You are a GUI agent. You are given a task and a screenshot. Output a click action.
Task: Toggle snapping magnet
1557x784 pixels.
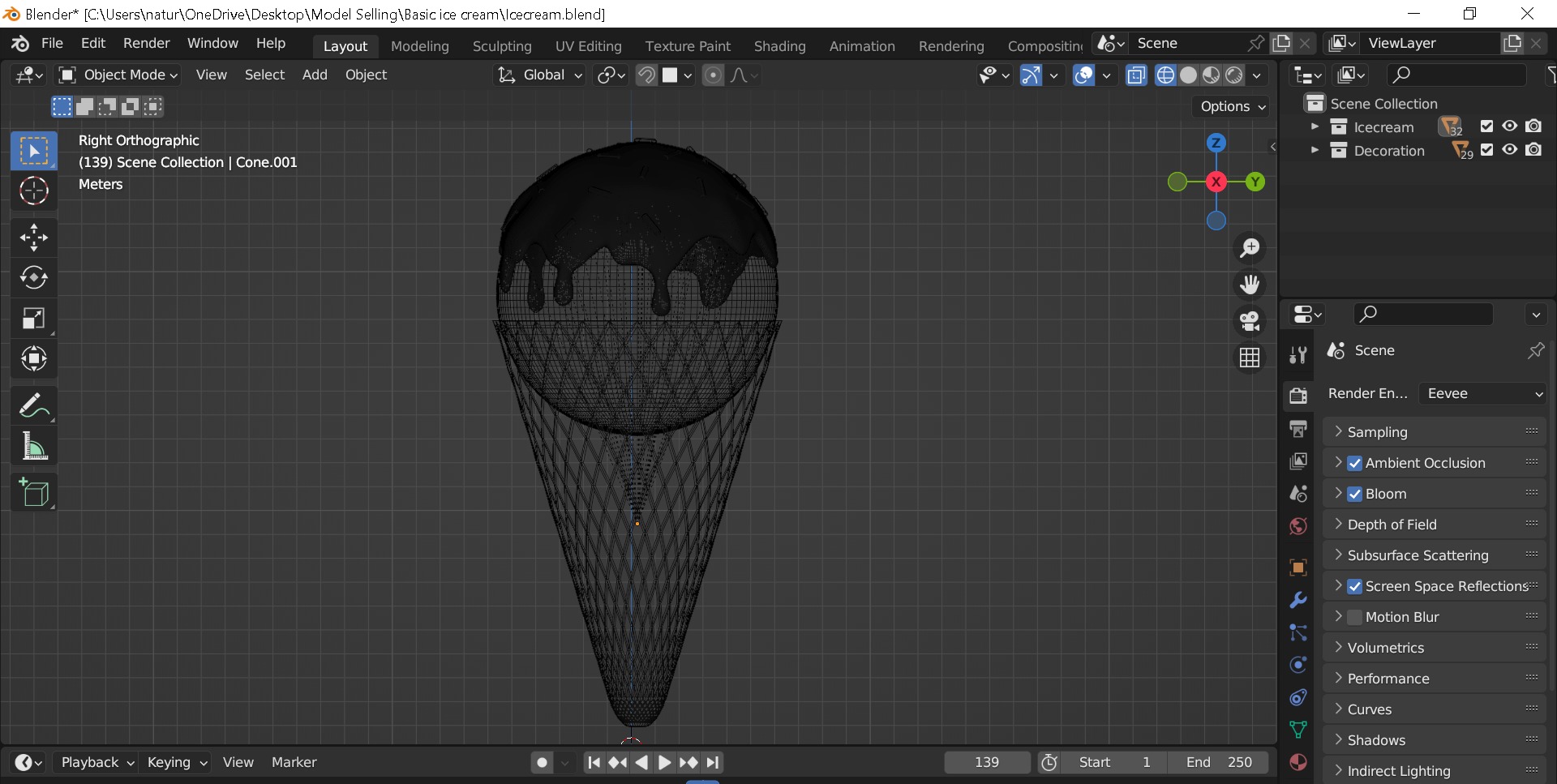[x=646, y=75]
